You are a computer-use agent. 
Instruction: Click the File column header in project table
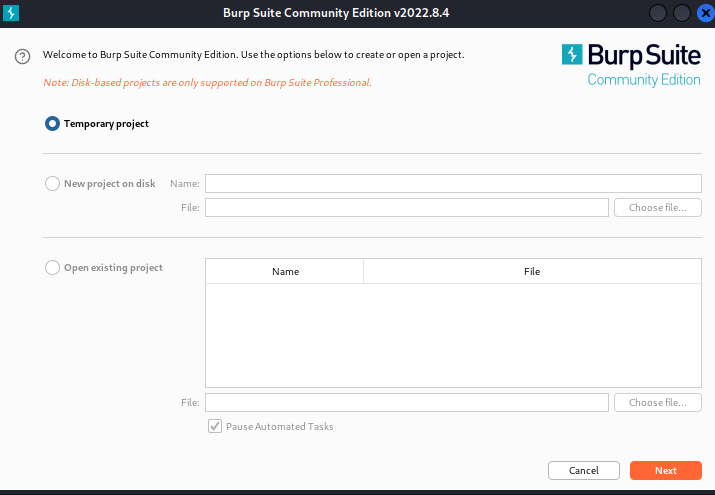click(x=532, y=271)
